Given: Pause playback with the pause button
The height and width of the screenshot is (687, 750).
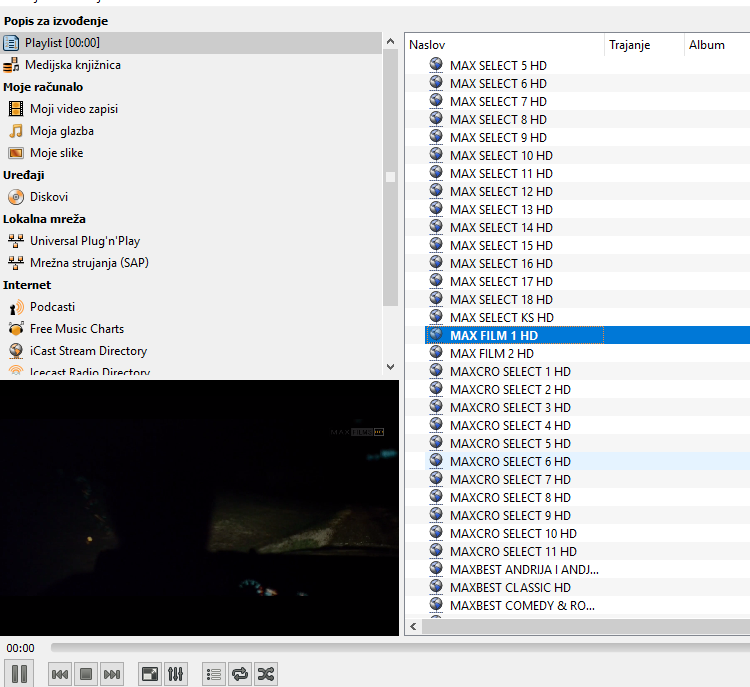Looking at the screenshot, I should (19, 673).
